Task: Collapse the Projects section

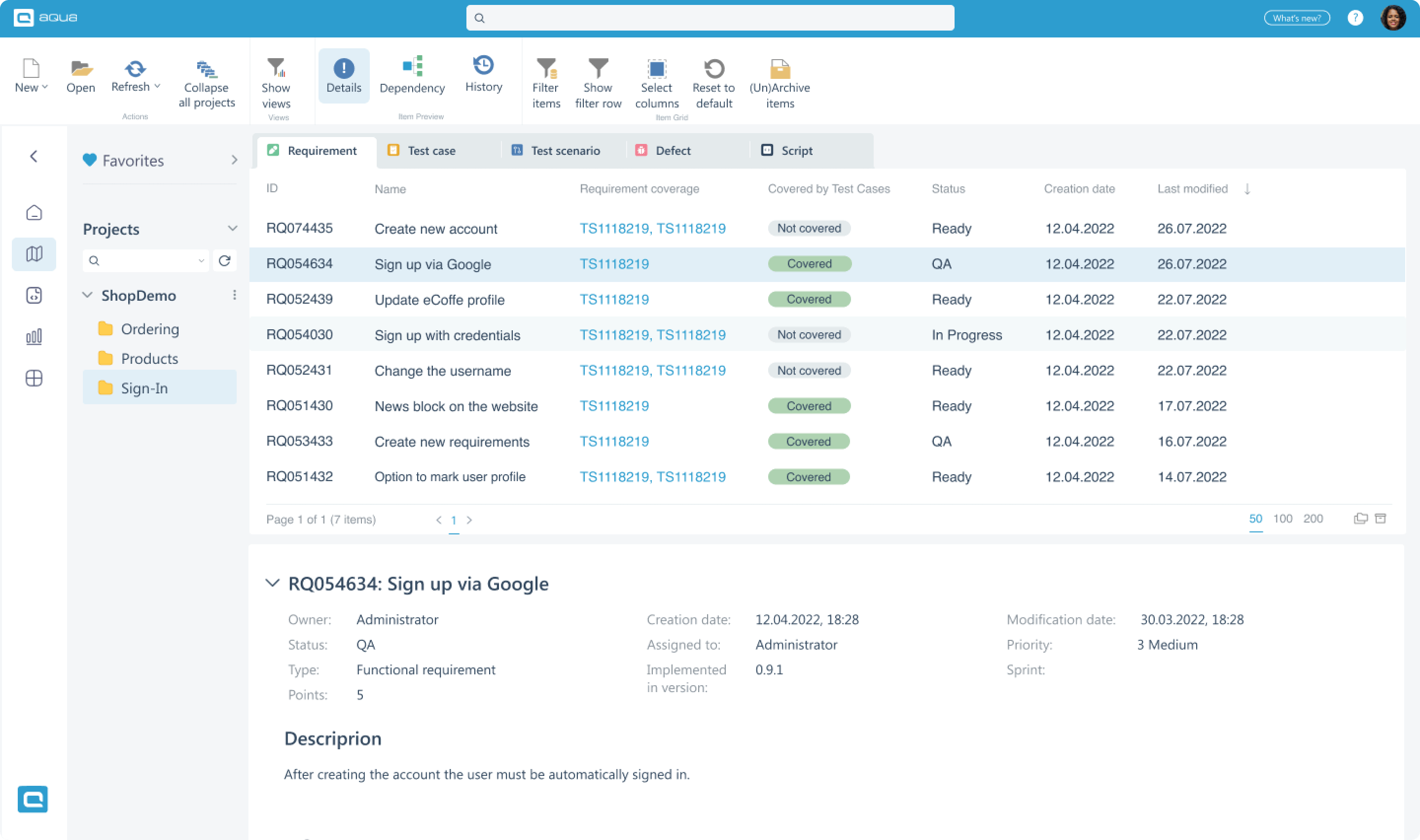Action: [233, 228]
